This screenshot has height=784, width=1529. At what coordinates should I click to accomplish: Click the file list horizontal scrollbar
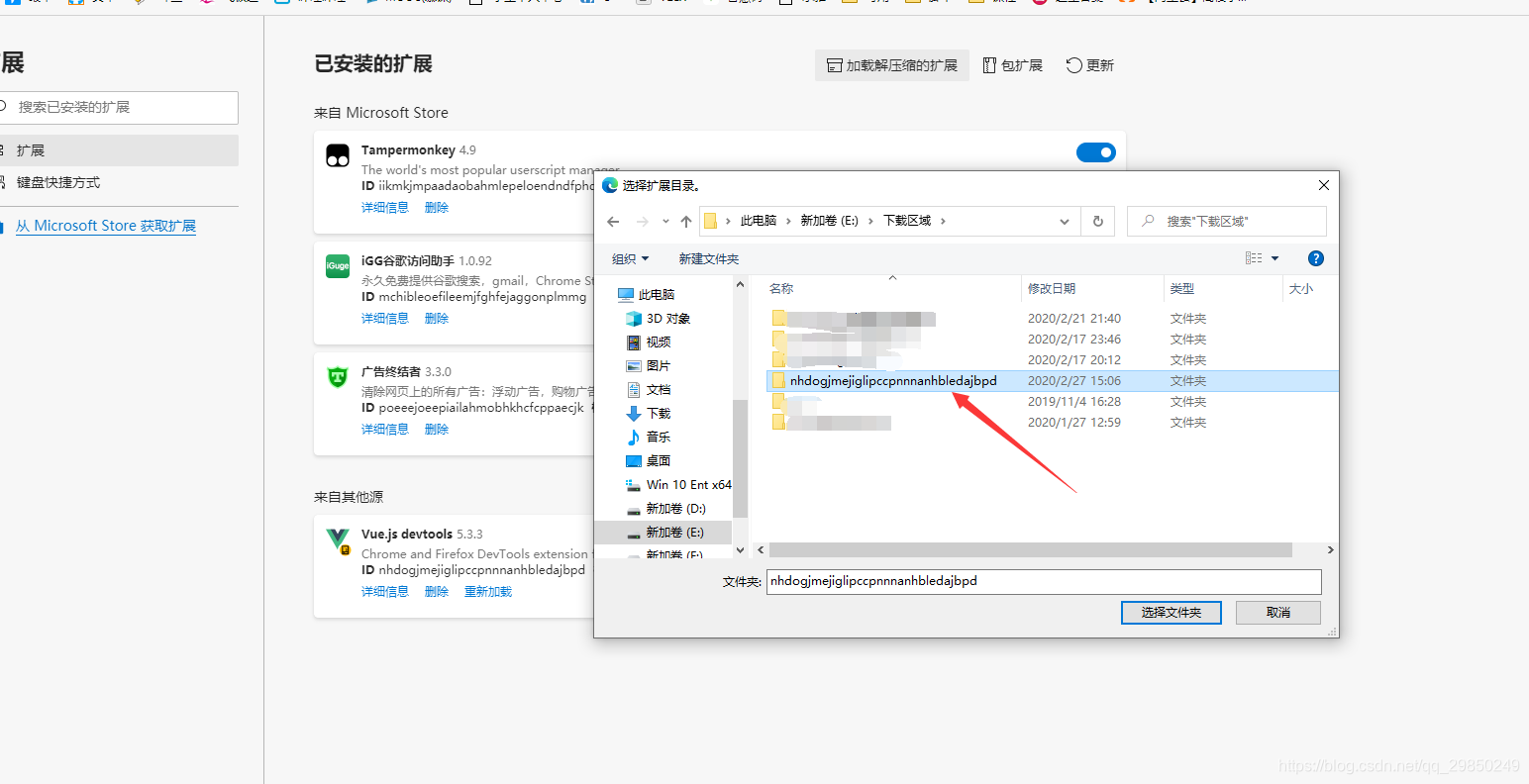tap(1030, 550)
